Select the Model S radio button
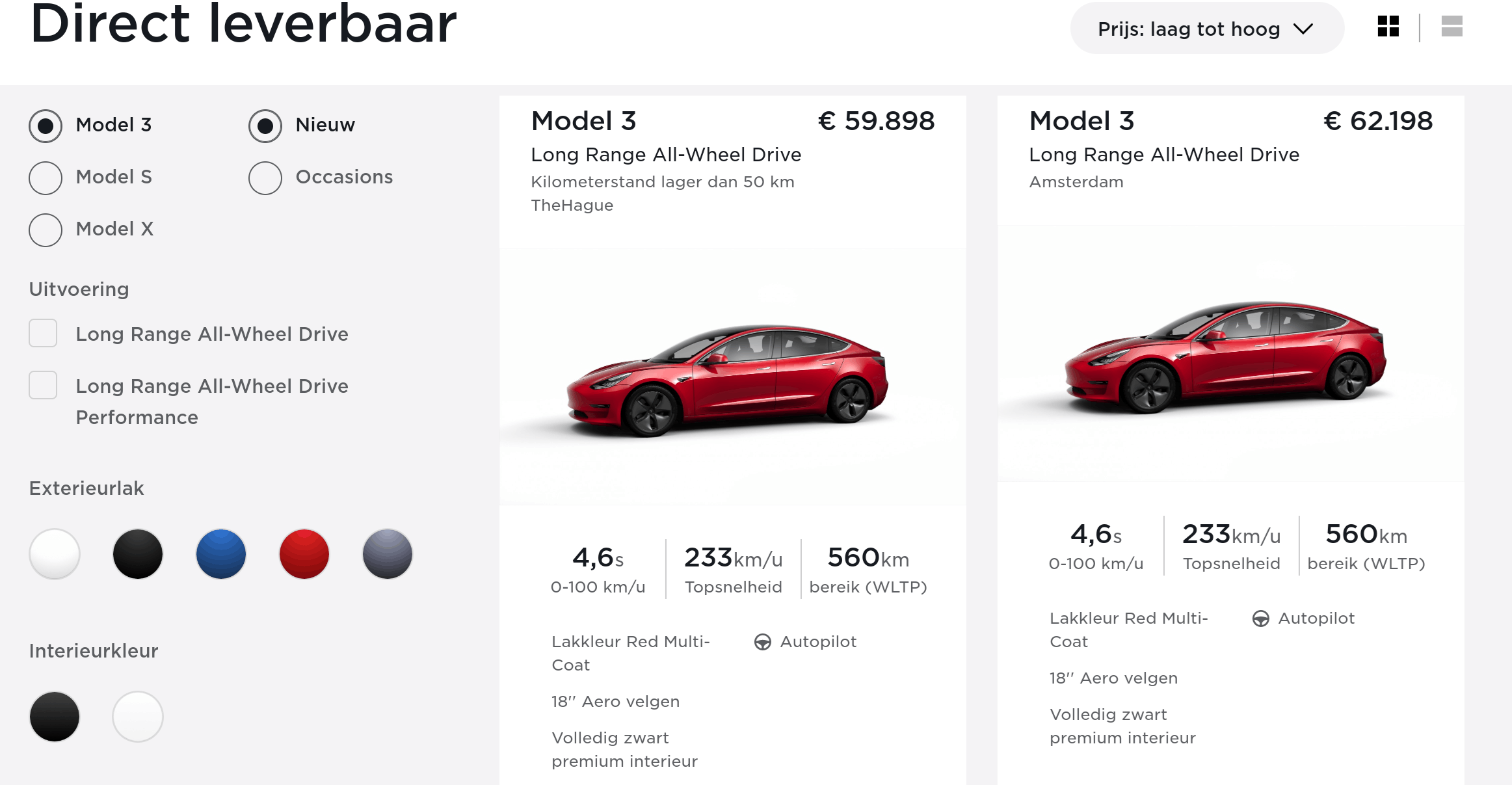This screenshot has height=785, width=1512. point(46,178)
